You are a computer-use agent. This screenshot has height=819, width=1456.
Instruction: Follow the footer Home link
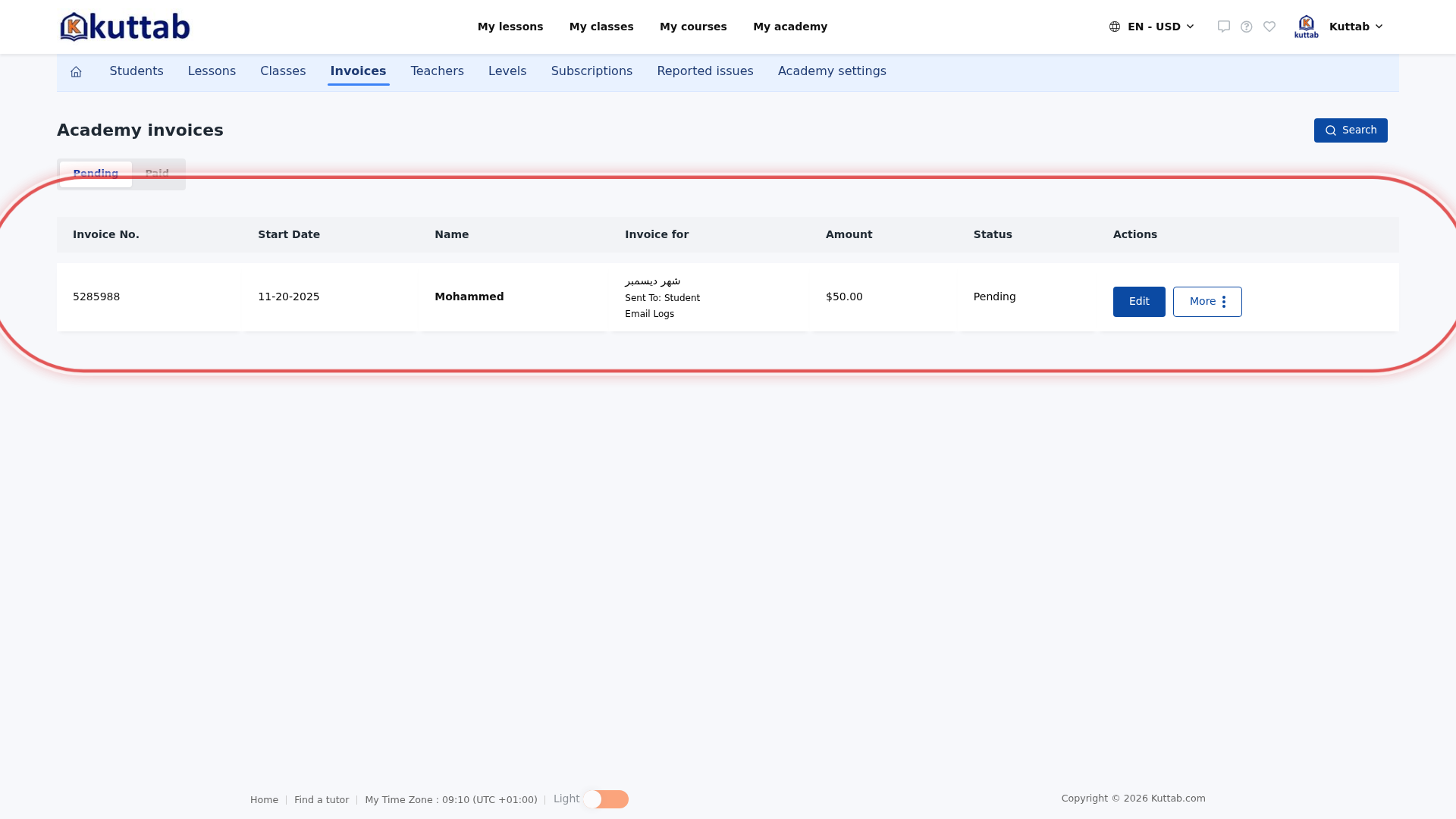[264, 800]
